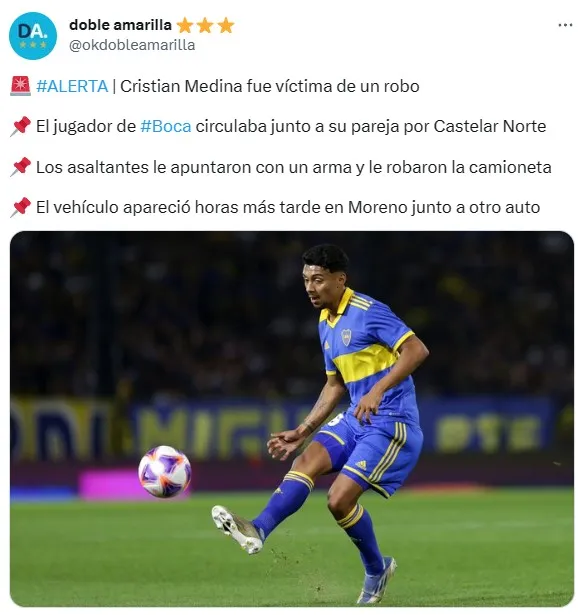Click the tweet line about robaron la camioneta
Screen dimensions: 578x615
(294, 167)
